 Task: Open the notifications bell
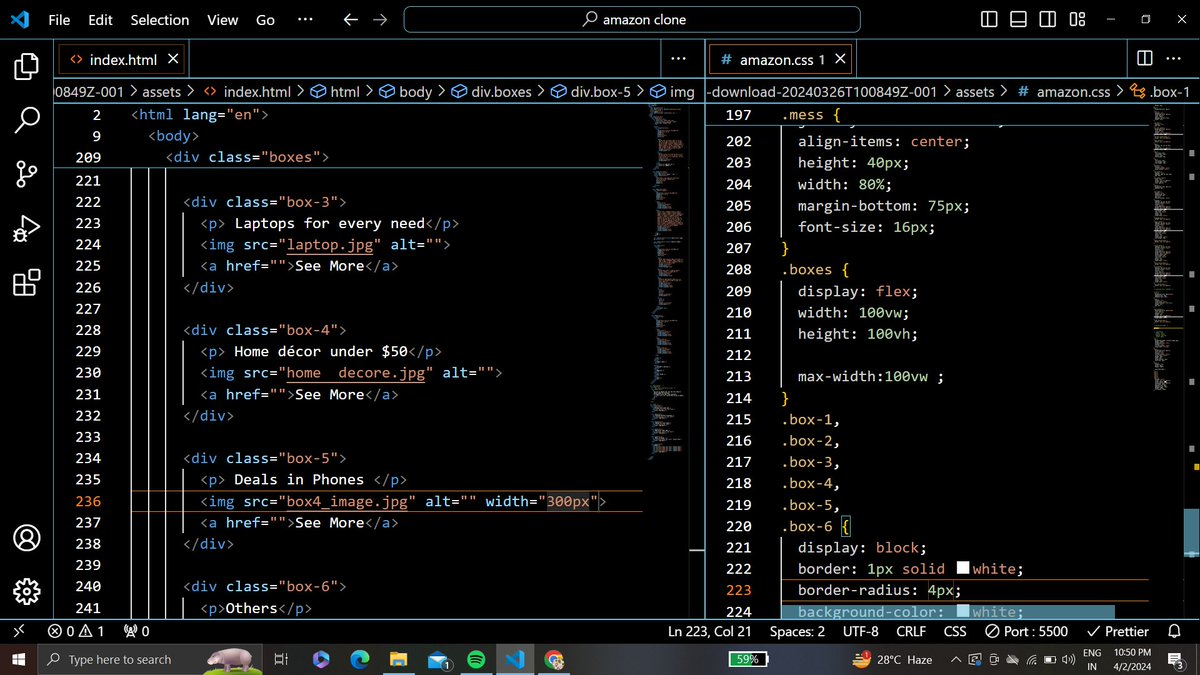click(1175, 631)
